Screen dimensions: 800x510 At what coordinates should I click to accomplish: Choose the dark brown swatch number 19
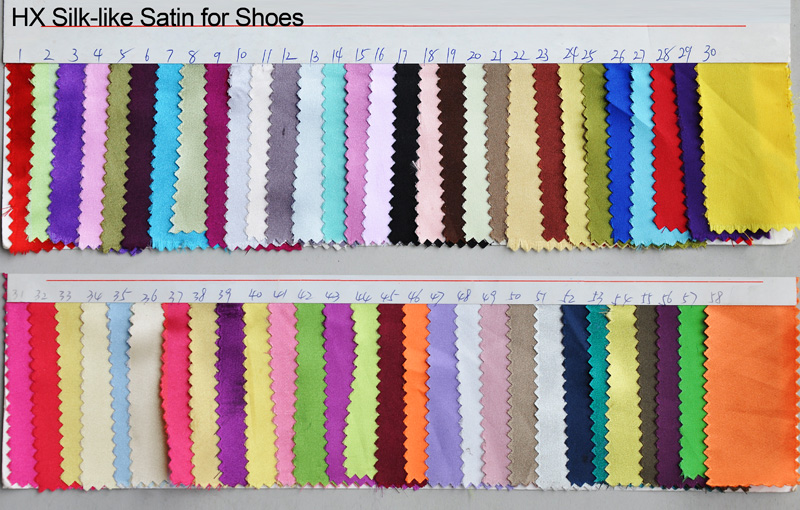tap(451, 152)
